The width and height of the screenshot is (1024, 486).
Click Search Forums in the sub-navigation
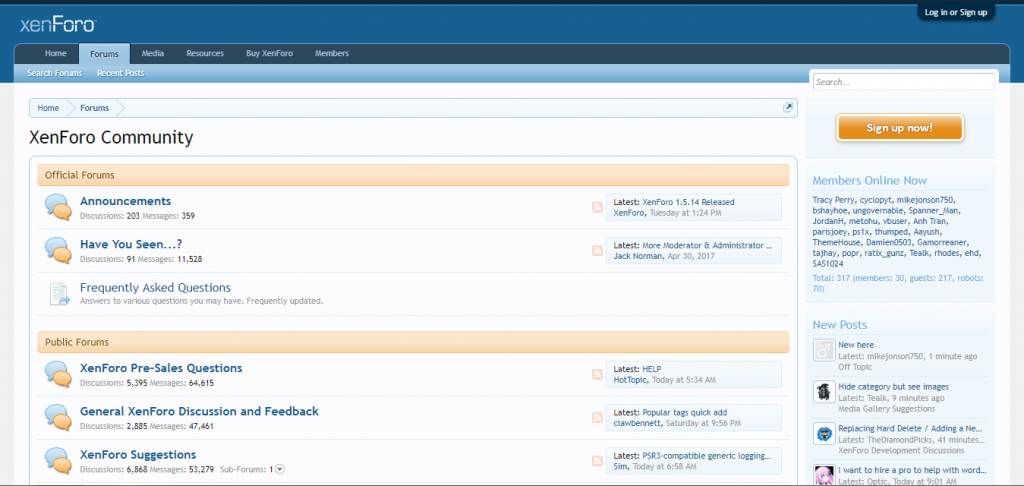(x=55, y=73)
